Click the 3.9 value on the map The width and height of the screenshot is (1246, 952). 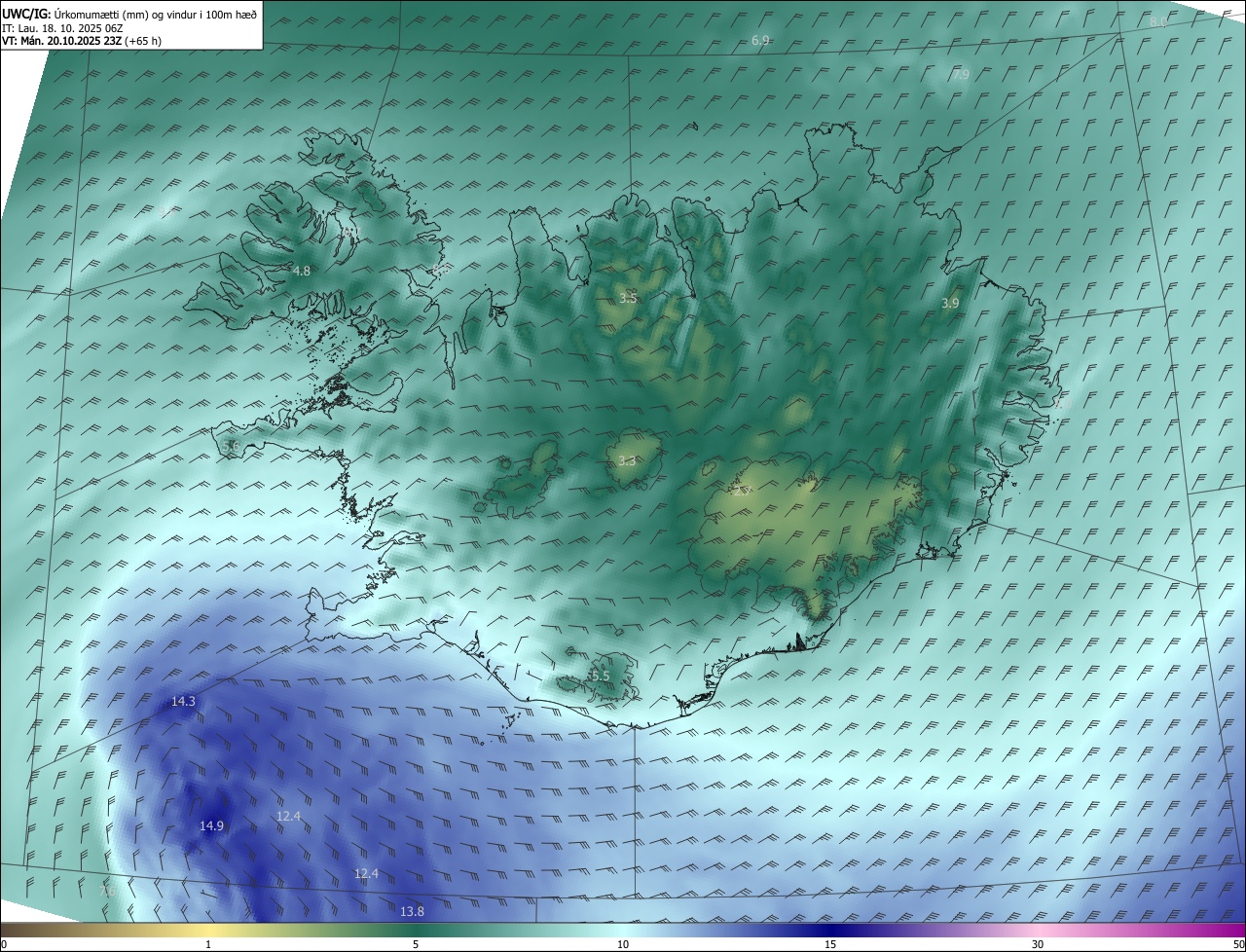point(950,304)
